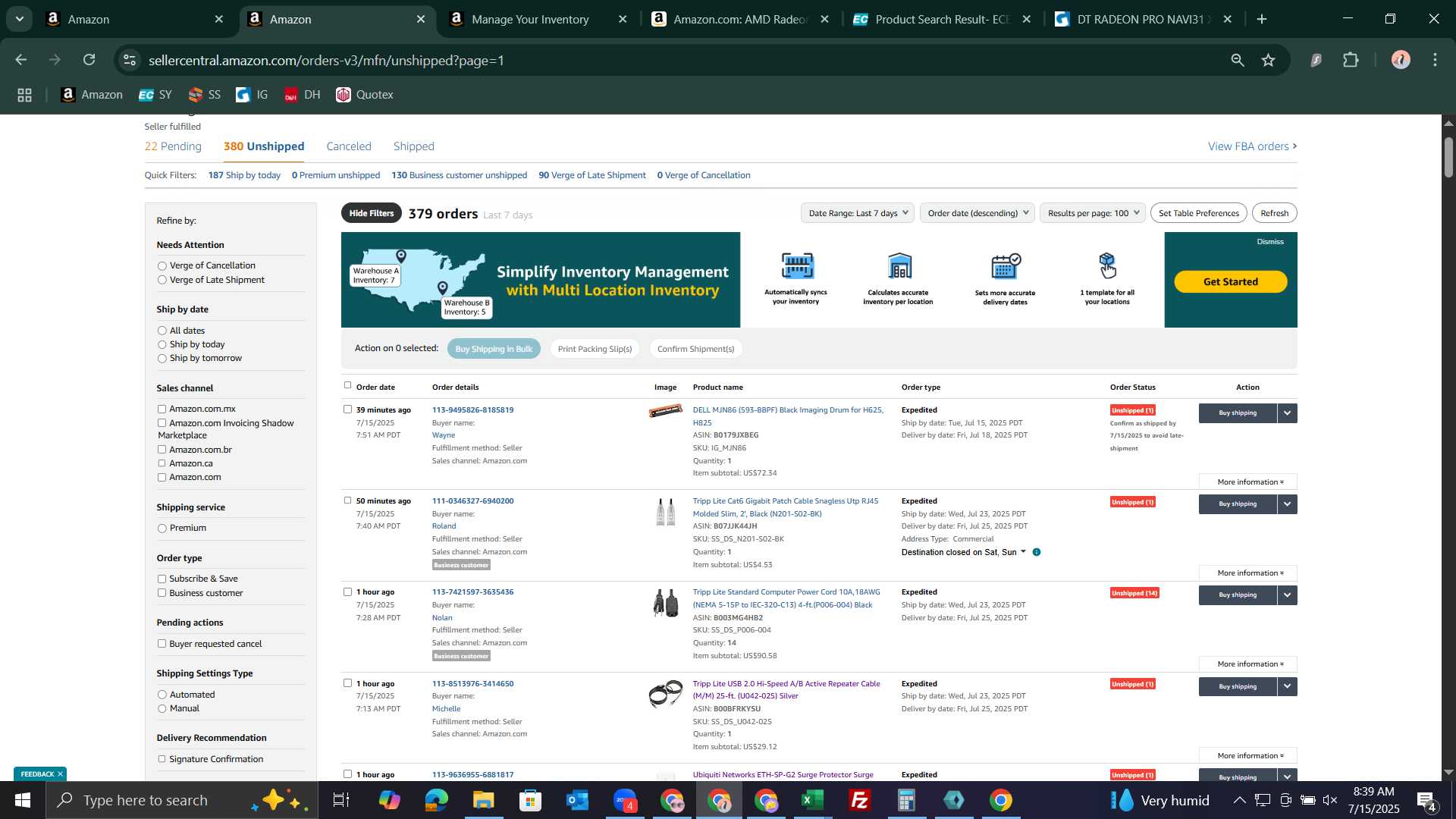
Task: Click Get Started on inventory banner
Action: pos(1231,281)
